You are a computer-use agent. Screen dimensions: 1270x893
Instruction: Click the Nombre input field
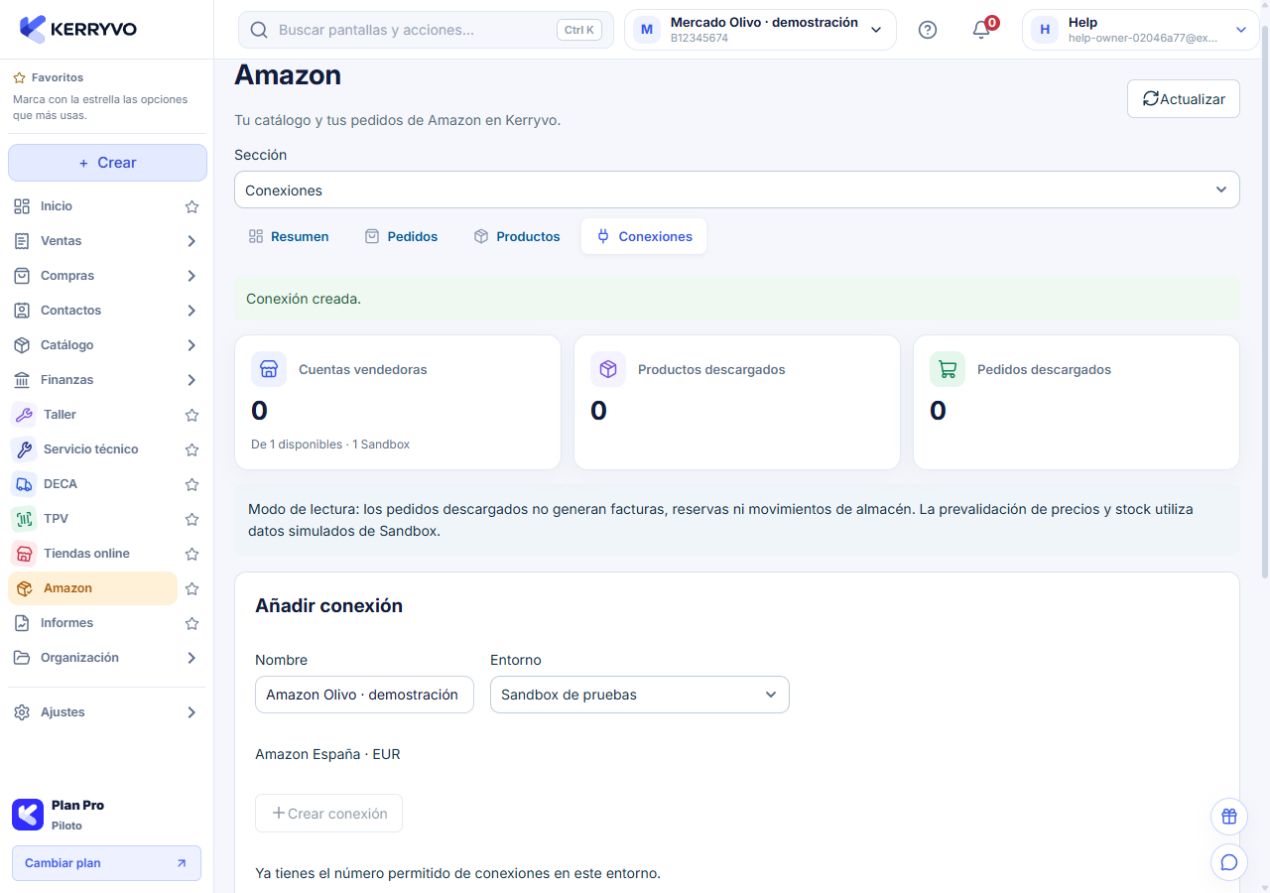tap(364, 694)
